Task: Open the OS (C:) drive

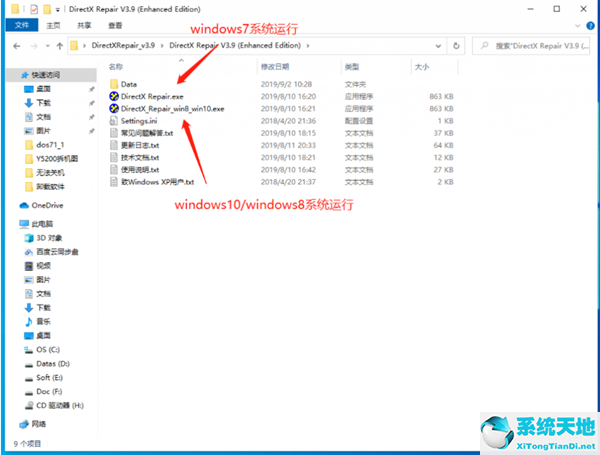Action: pos(48,349)
